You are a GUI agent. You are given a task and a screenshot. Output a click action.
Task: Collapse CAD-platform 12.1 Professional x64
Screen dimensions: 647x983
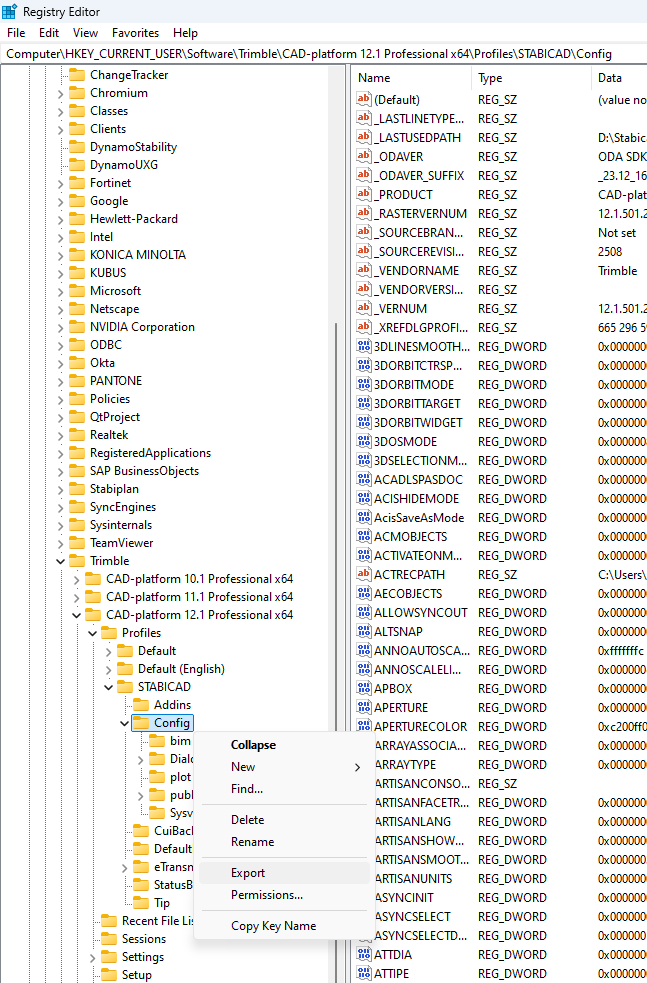click(76, 615)
